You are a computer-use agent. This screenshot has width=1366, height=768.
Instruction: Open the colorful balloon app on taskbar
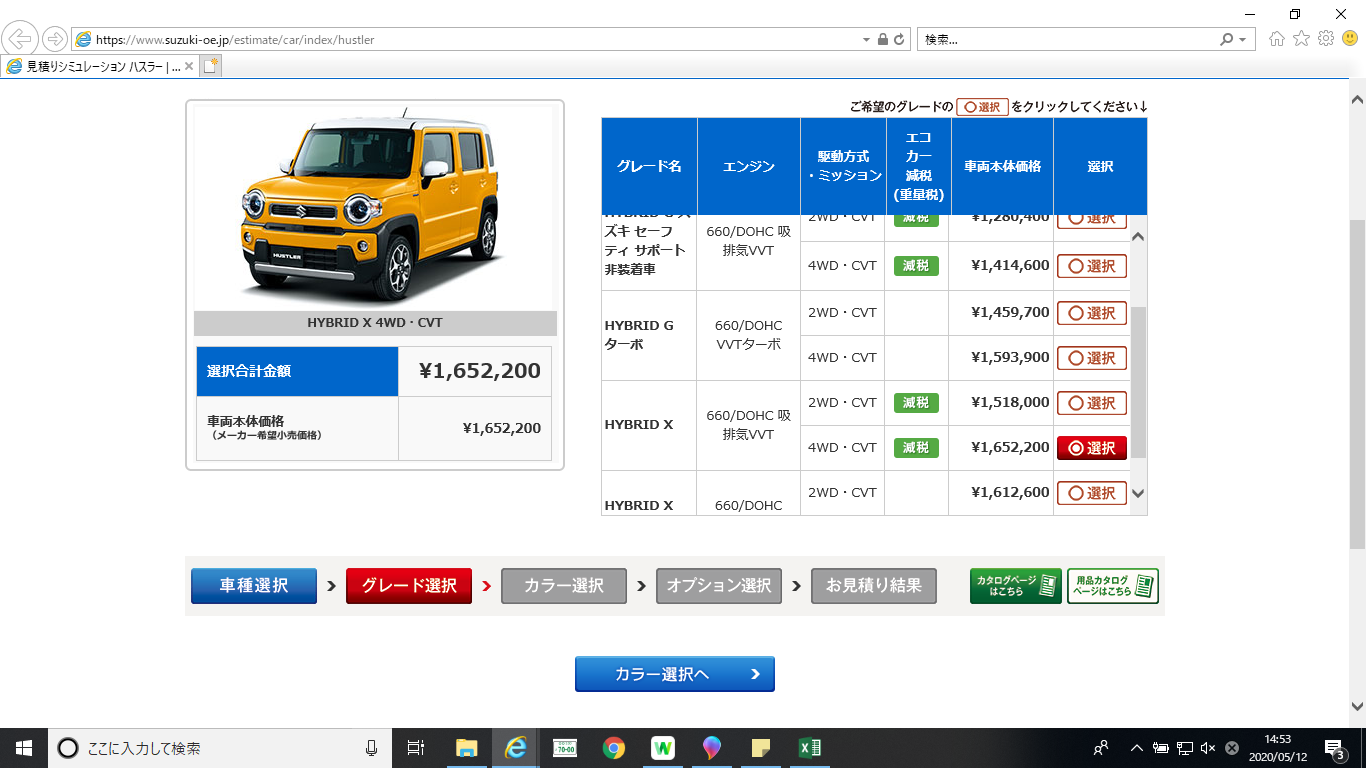click(x=712, y=748)
